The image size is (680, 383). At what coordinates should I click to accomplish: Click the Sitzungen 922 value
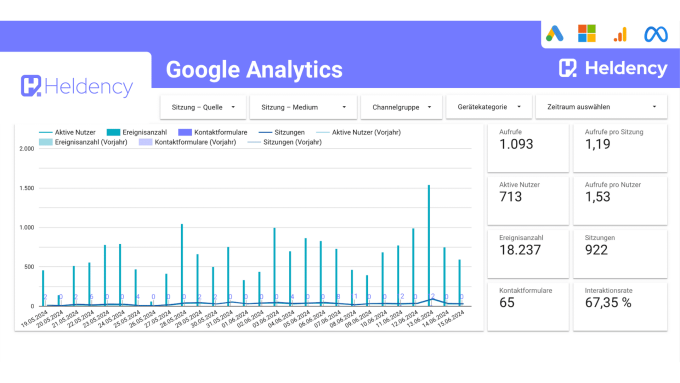coord(596,250)
